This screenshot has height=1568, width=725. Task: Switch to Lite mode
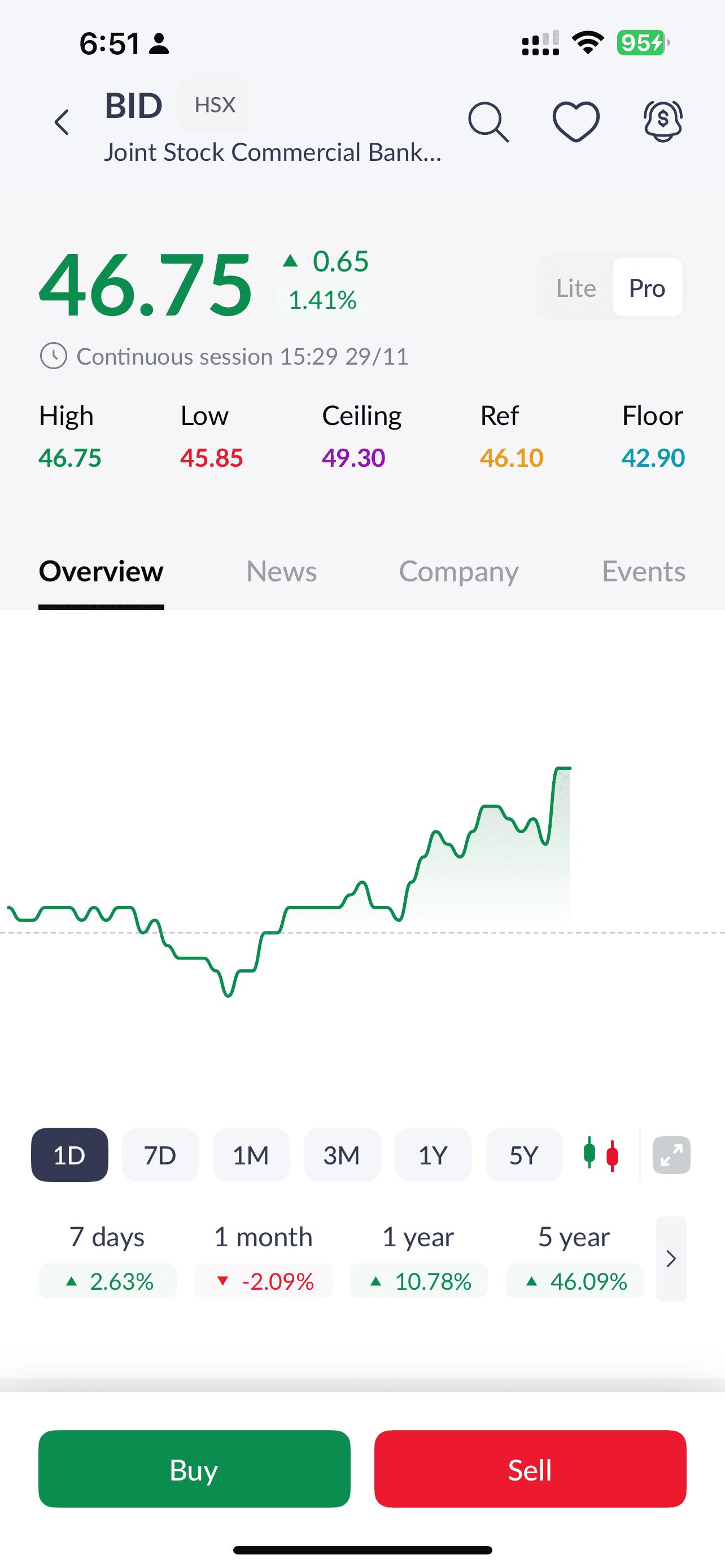[575, 288]
